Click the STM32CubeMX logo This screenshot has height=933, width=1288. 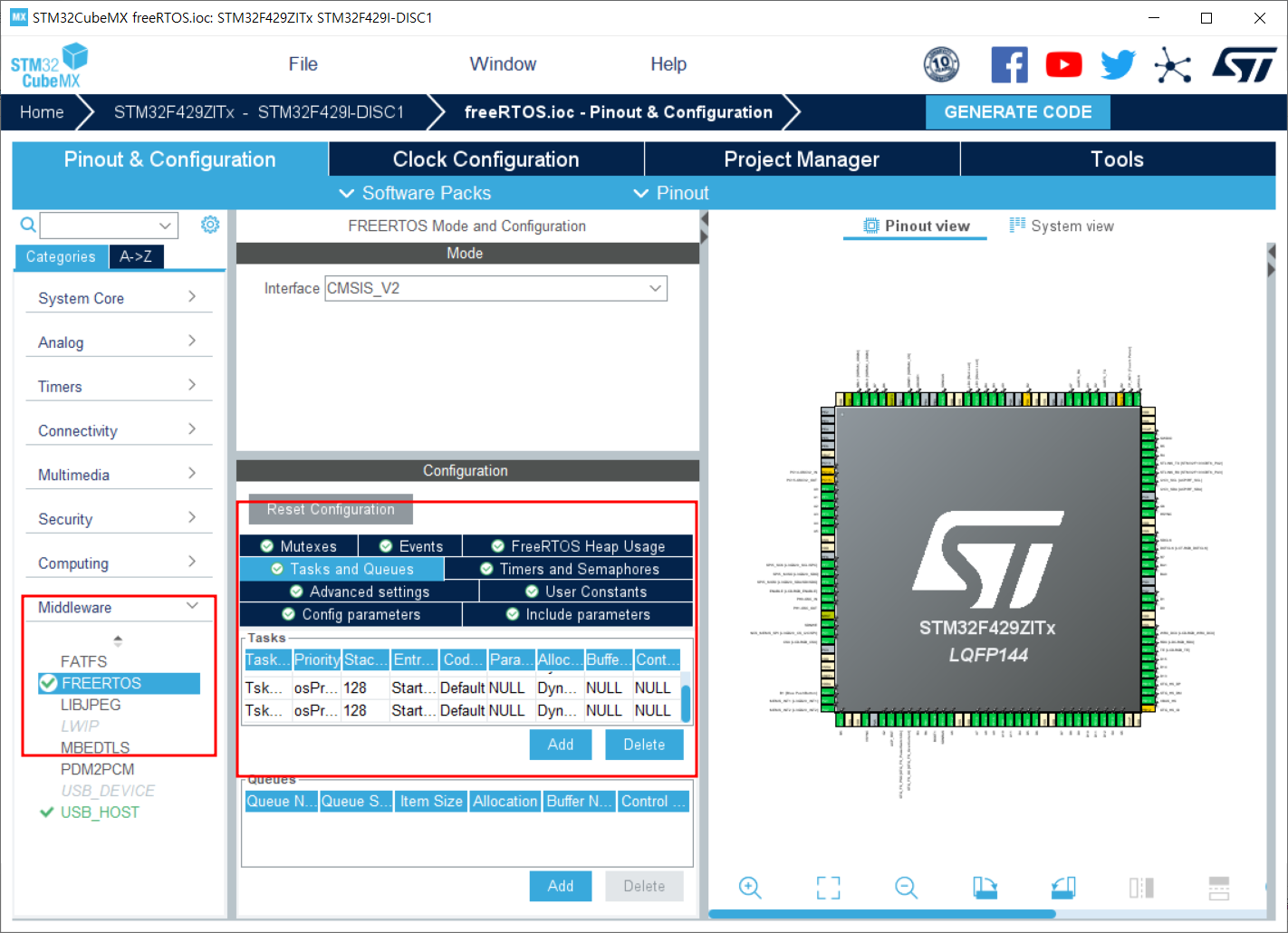pyautogui.click(x=49, y=65)
